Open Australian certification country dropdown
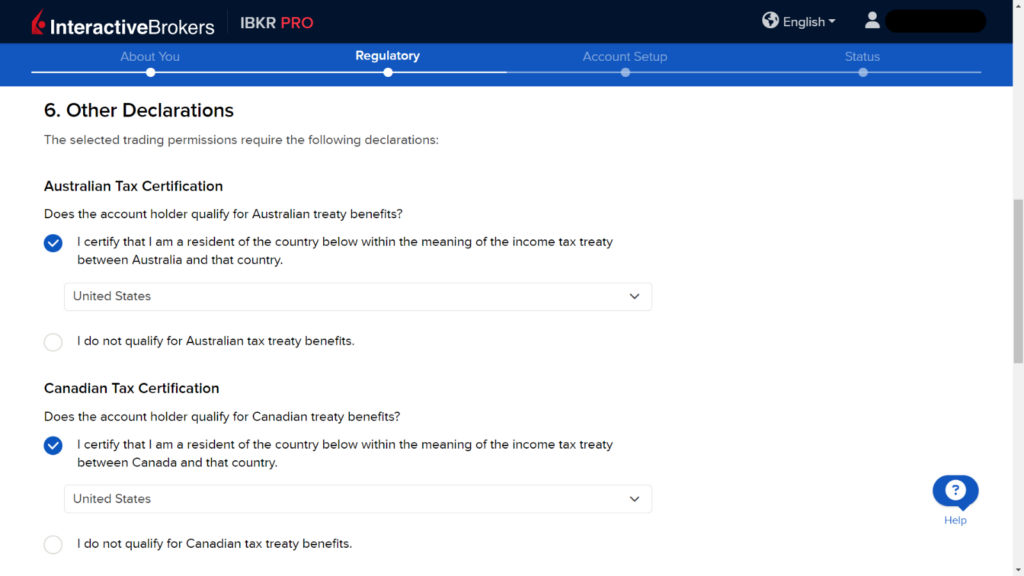1024x576 pixels. coord(358,296)
